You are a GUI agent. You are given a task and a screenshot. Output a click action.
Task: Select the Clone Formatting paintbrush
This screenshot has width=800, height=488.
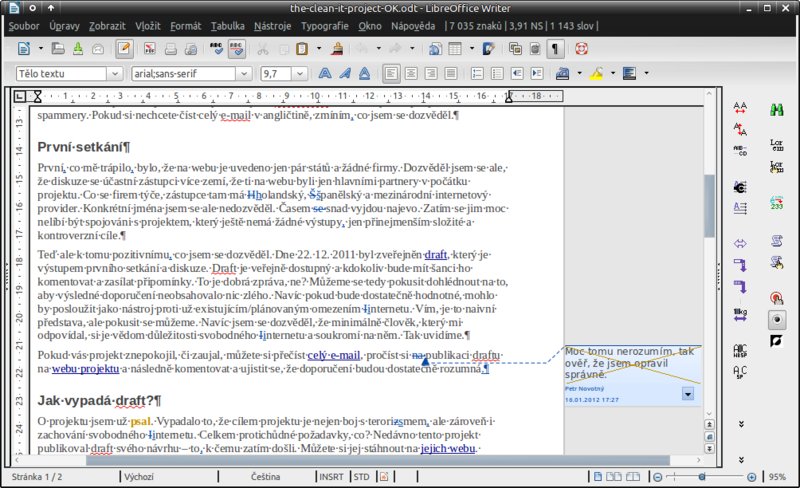337,49
